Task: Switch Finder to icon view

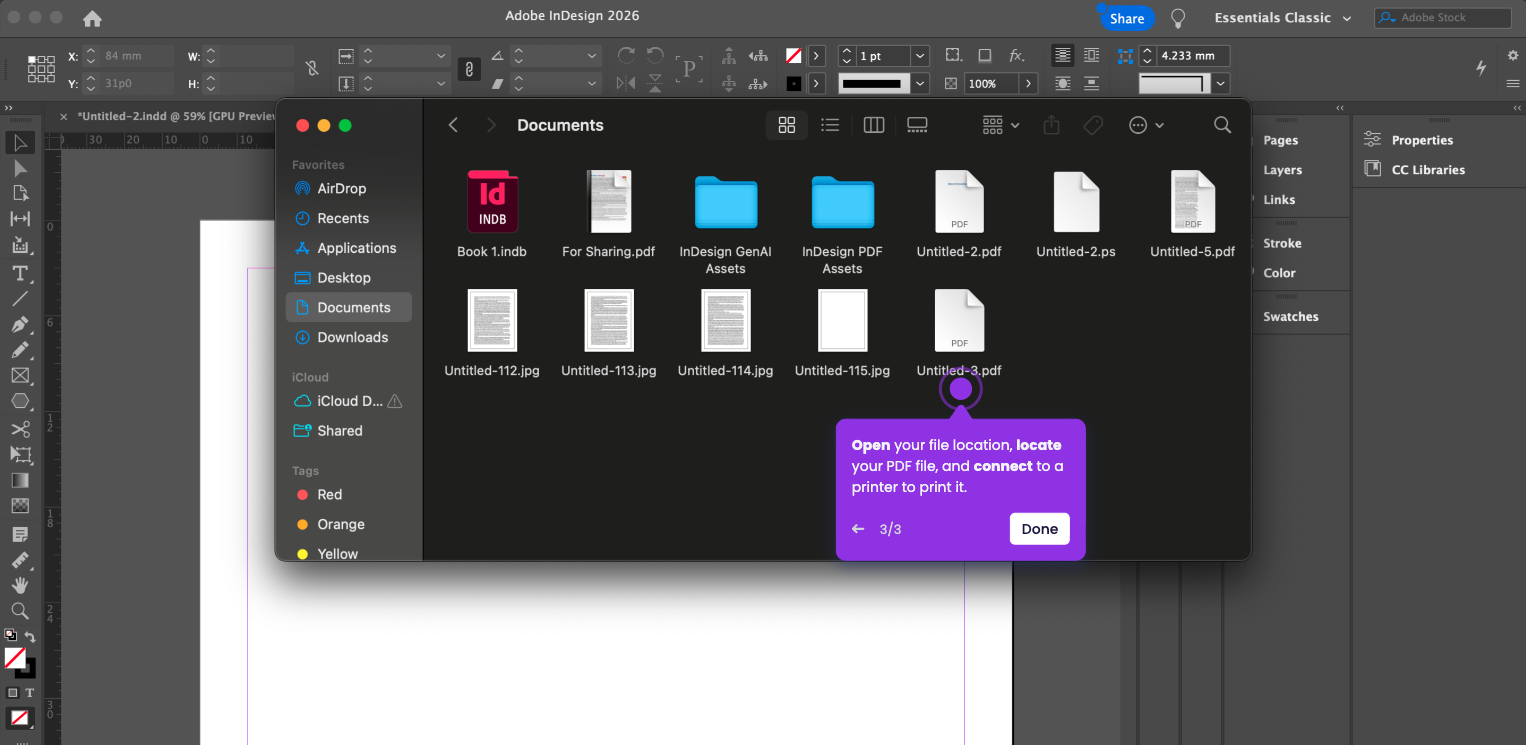Action: click(x=787, y=125)
